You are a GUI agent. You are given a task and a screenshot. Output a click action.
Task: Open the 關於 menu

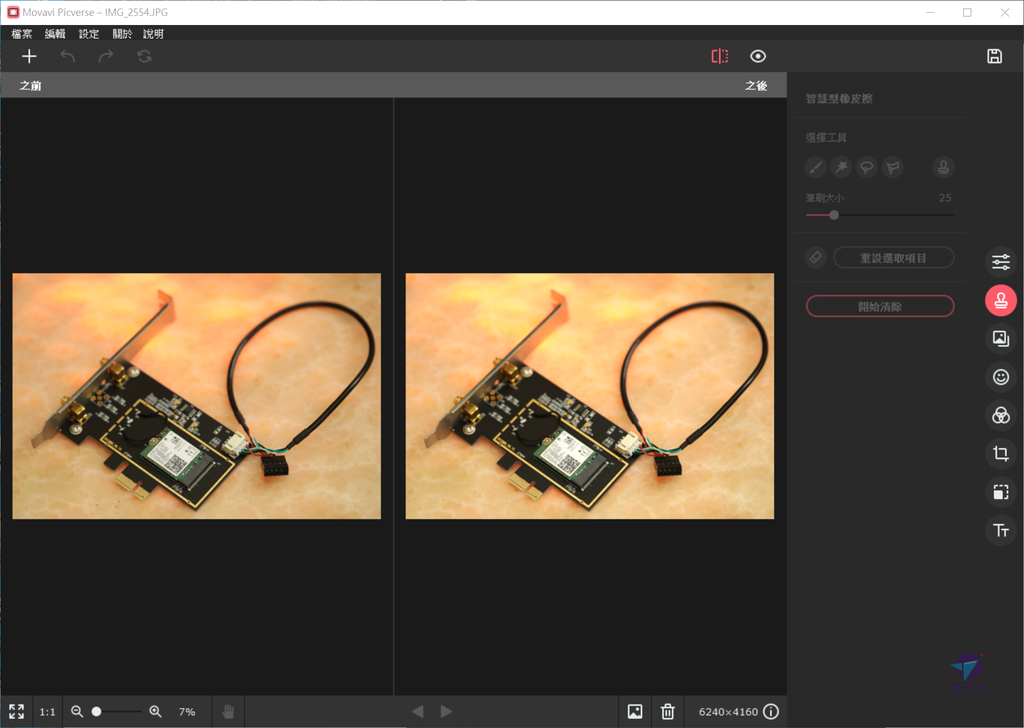pyautogui.click(x=122, y=34)
